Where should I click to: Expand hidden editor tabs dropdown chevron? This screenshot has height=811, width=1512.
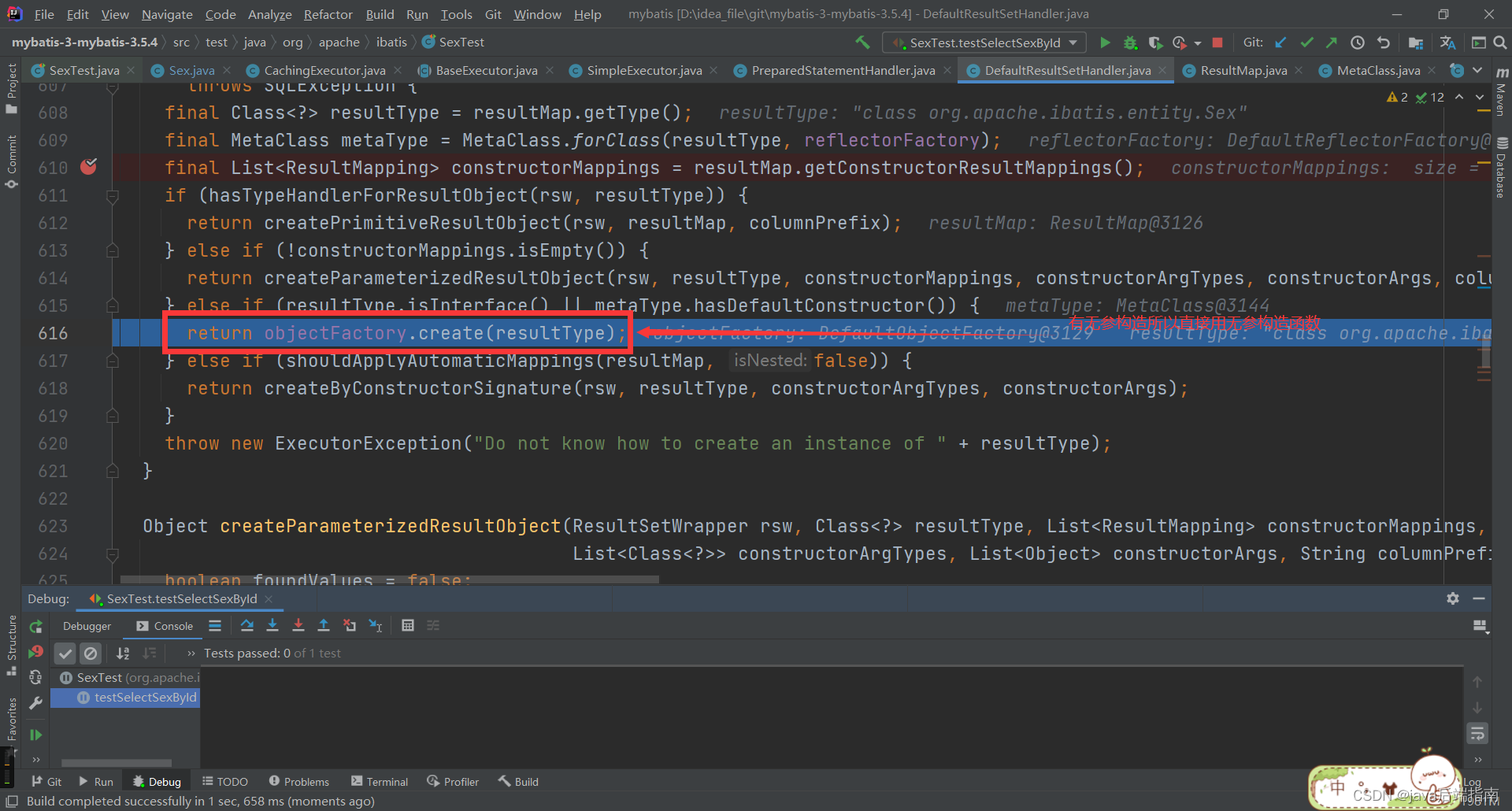coord(1477,70)
